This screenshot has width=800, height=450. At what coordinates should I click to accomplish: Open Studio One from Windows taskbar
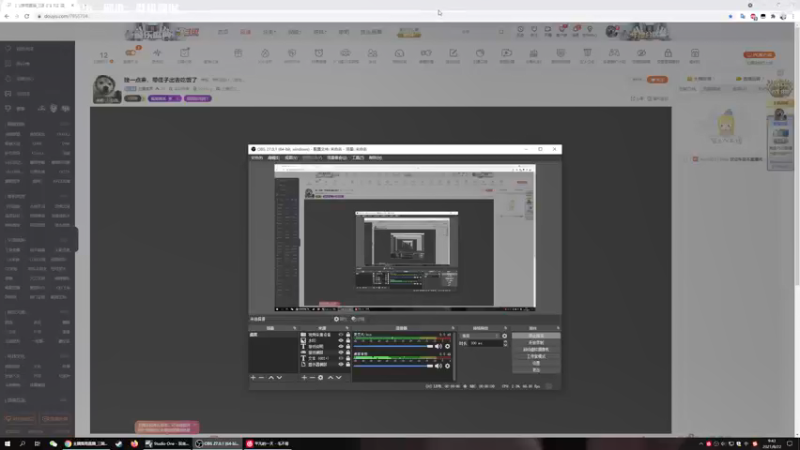click(x=167, y=444)
